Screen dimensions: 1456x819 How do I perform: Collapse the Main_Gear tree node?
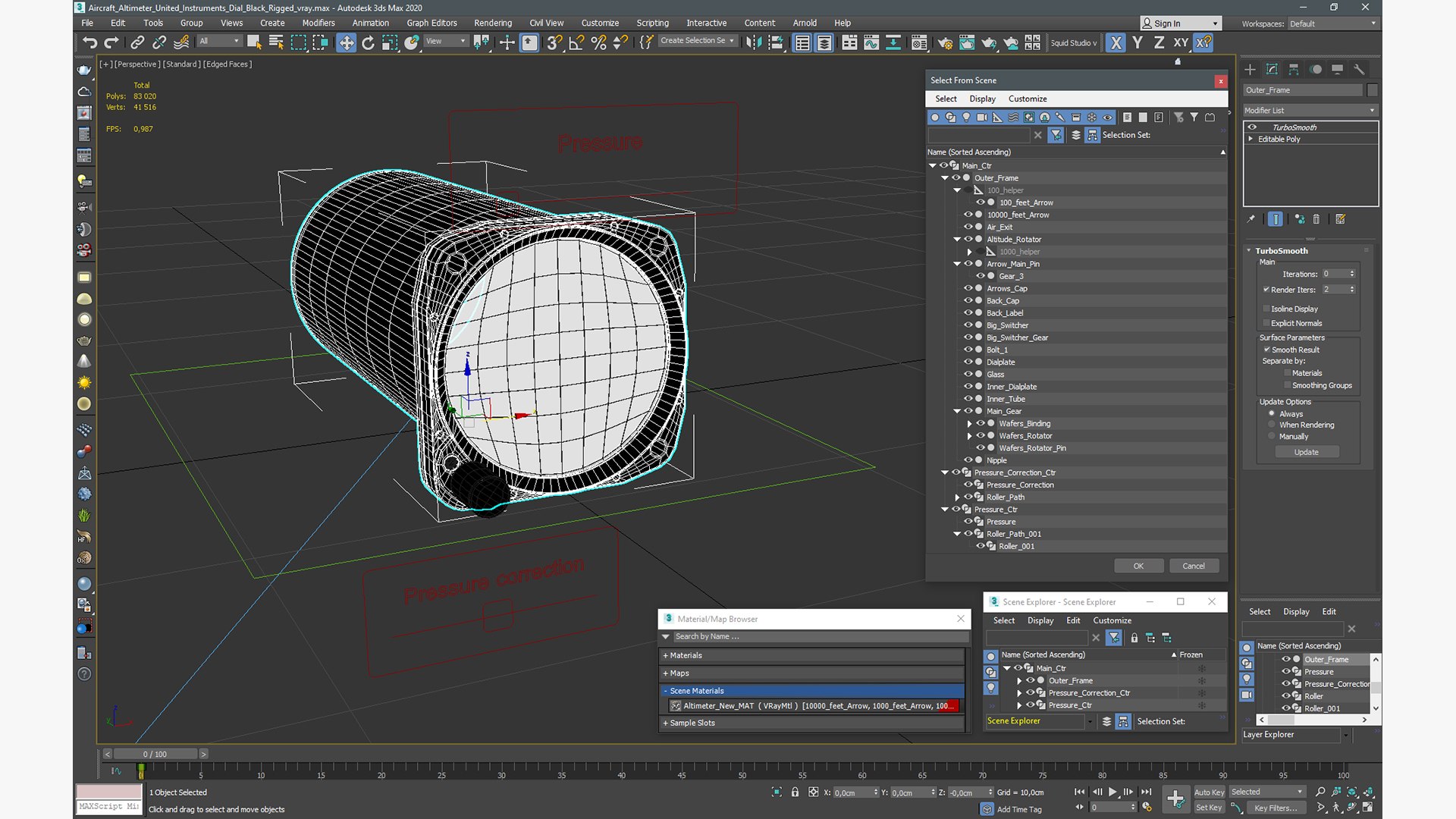(957, 411)
